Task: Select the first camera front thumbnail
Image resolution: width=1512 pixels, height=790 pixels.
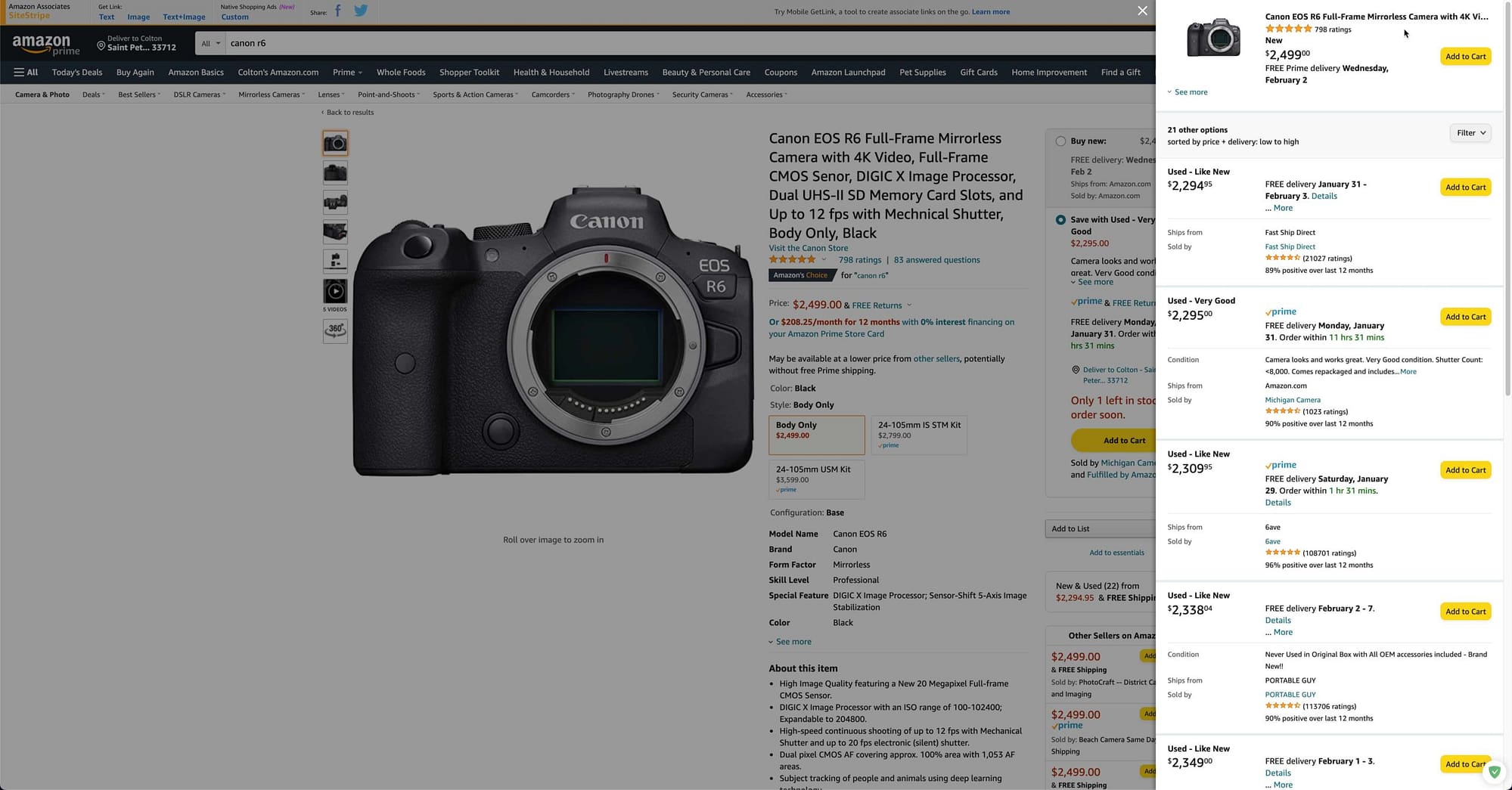Action: pos(335,143)
